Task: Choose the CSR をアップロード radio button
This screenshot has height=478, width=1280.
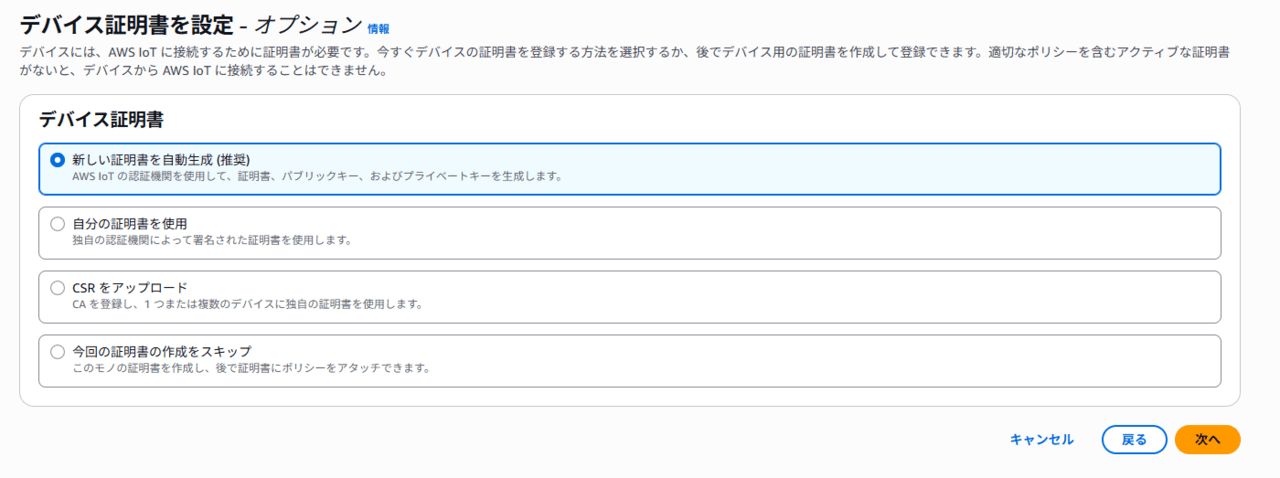Action: 58,288
